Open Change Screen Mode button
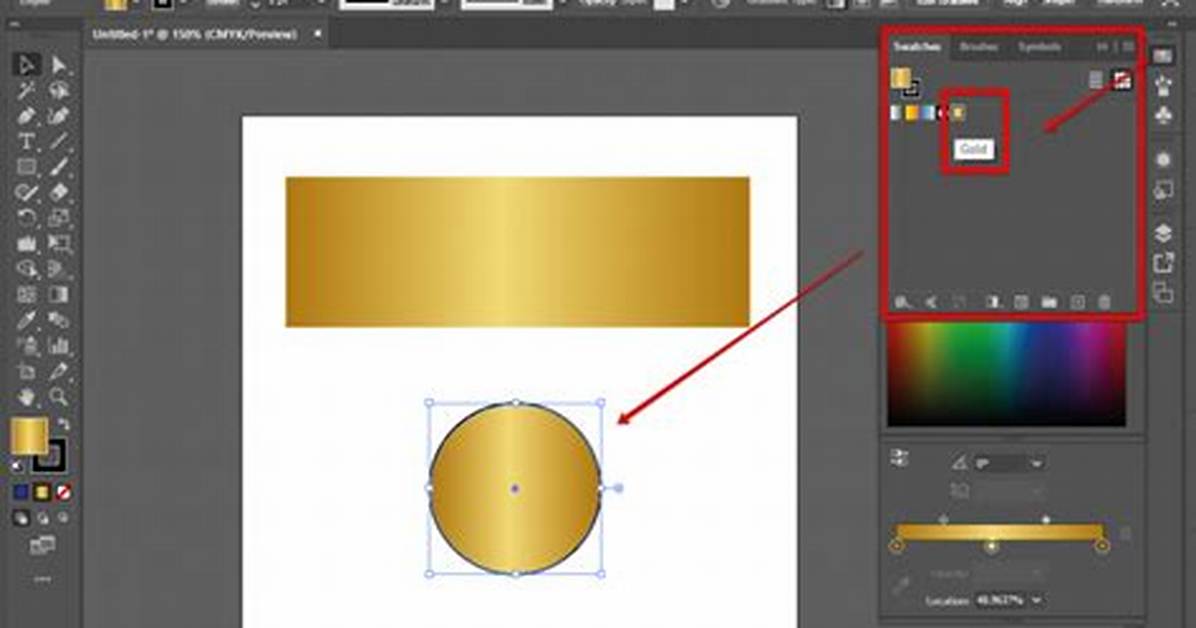The image size is (1196, 628). click(x=42, y=545)
